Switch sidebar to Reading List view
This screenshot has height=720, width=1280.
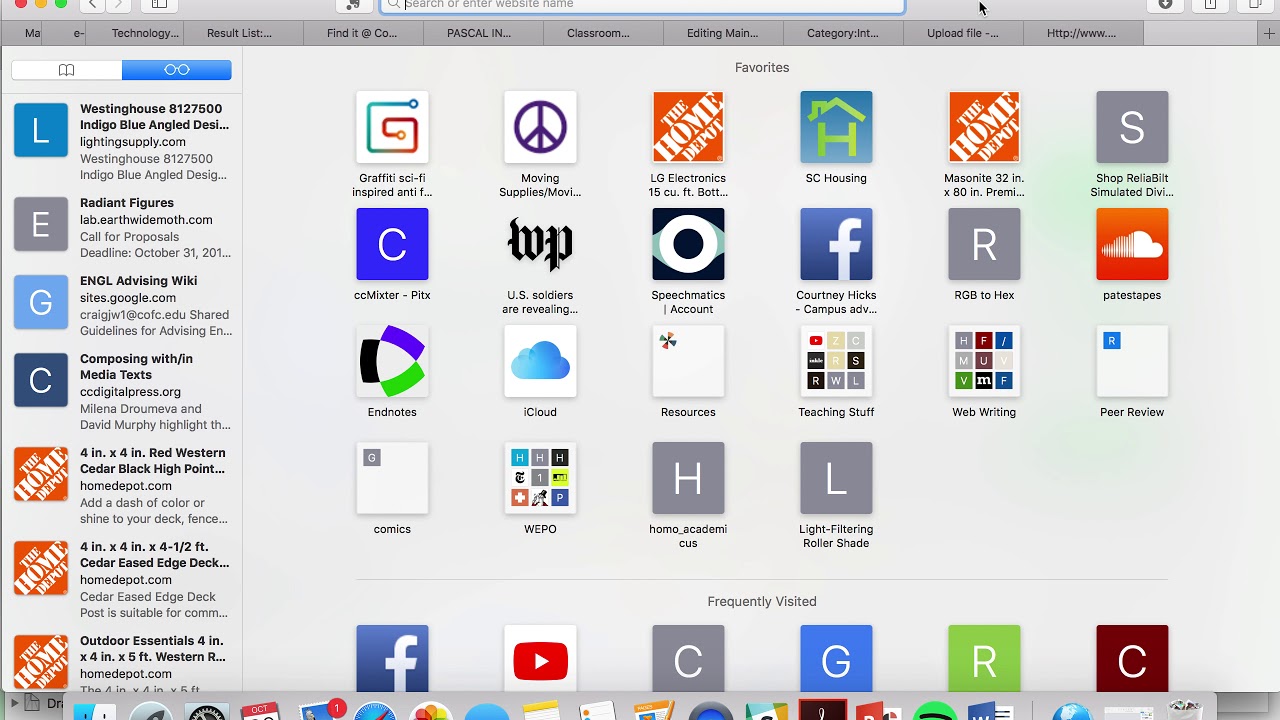point(177,70)
